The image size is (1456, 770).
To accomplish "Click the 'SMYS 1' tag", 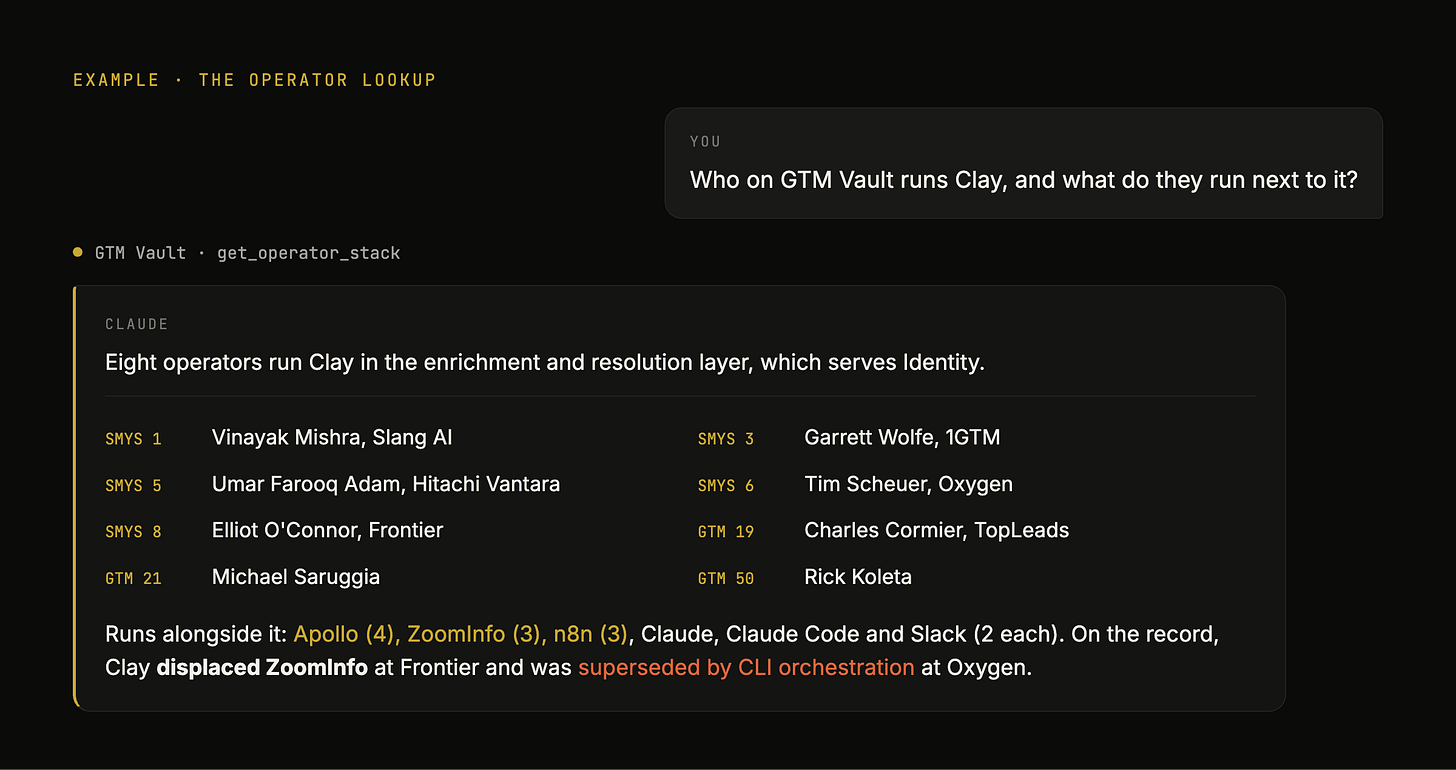I will [x=133, y=439].
